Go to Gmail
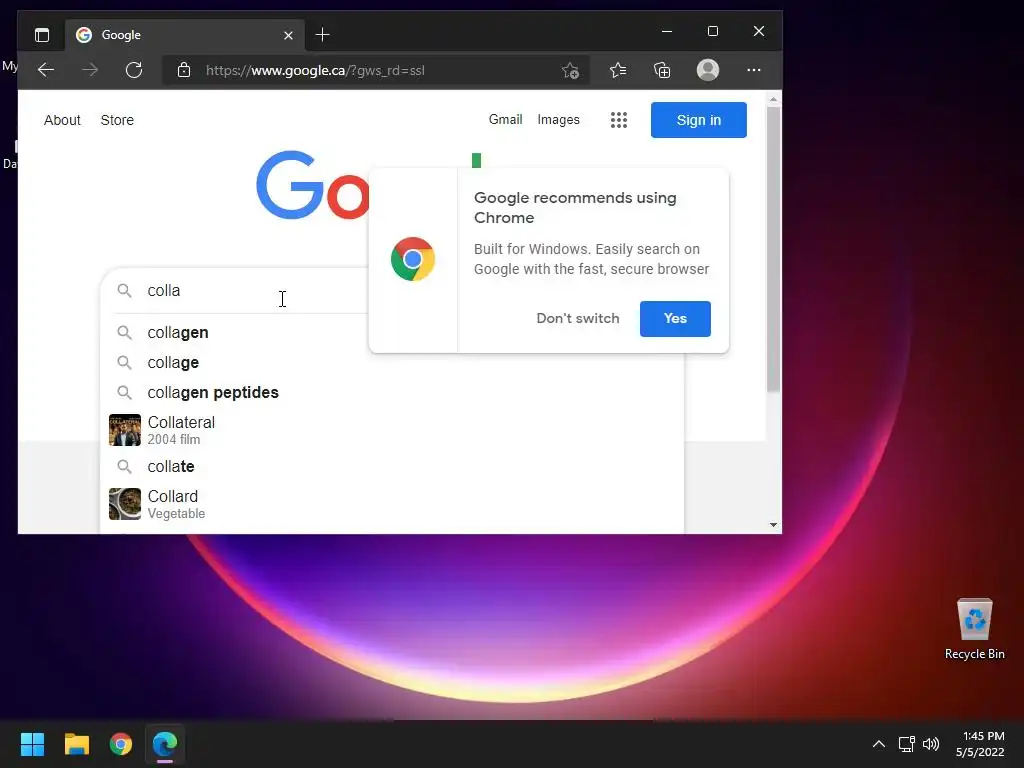Screen dimensions: 1024x768 tap(505, 120)
